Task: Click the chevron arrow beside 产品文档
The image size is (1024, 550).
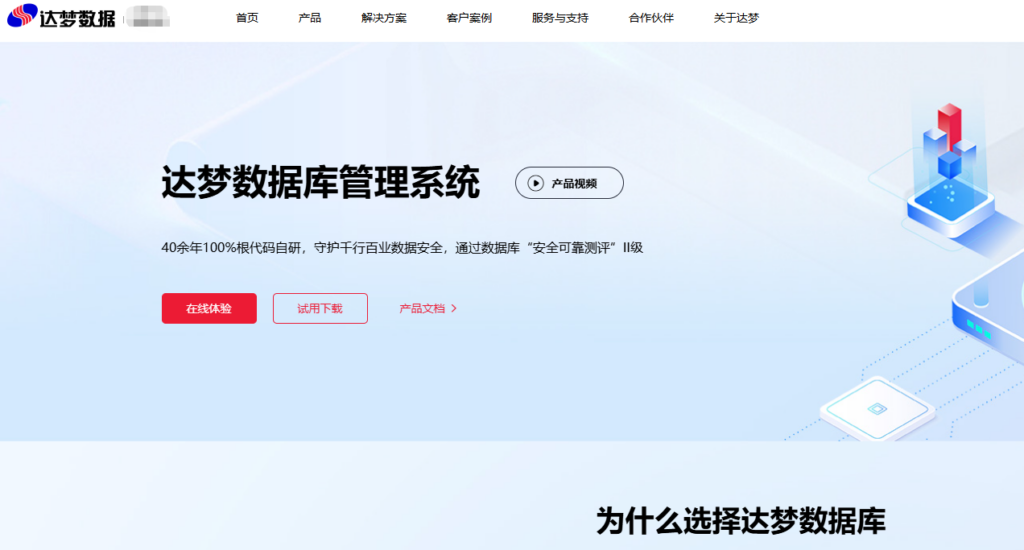Action: tap(454, 308)
